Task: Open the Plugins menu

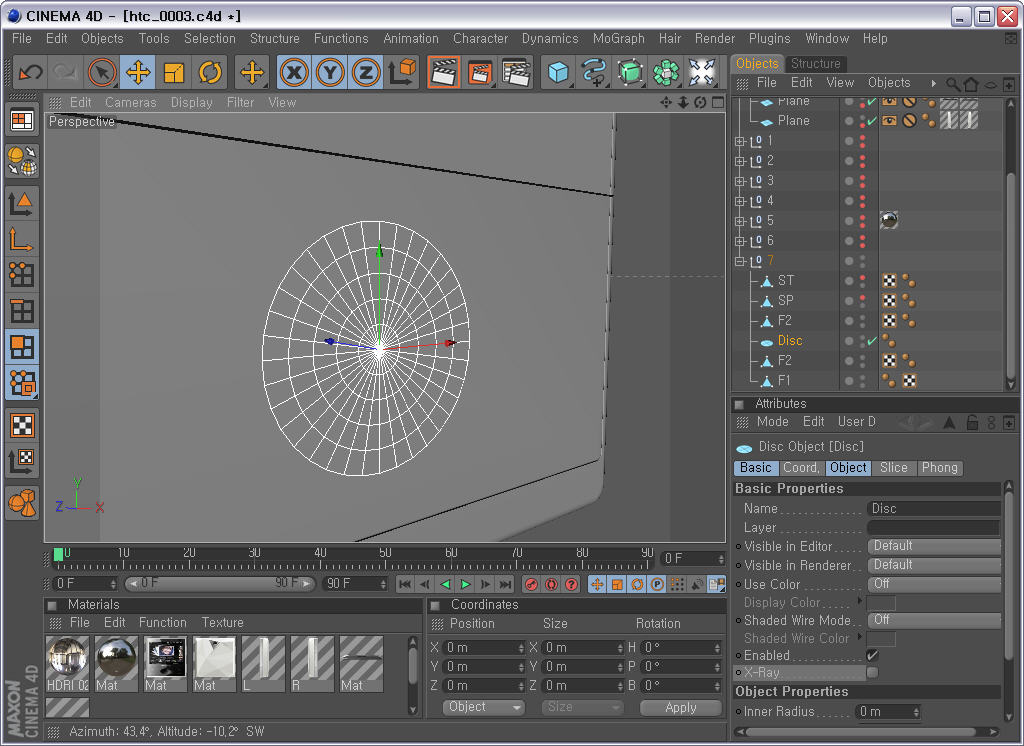Action: (x=769, y=39)
